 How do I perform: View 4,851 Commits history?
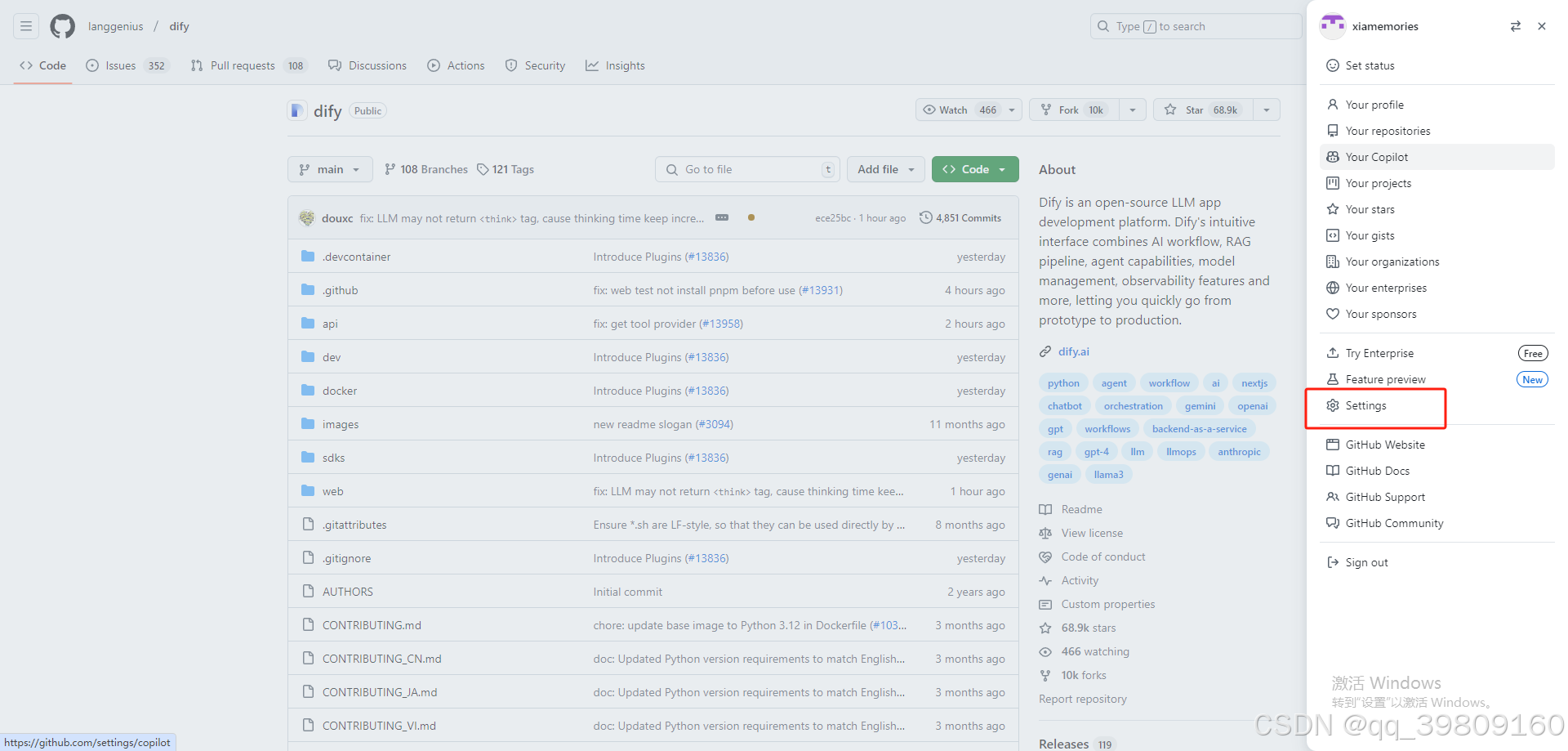pos(960,218)
